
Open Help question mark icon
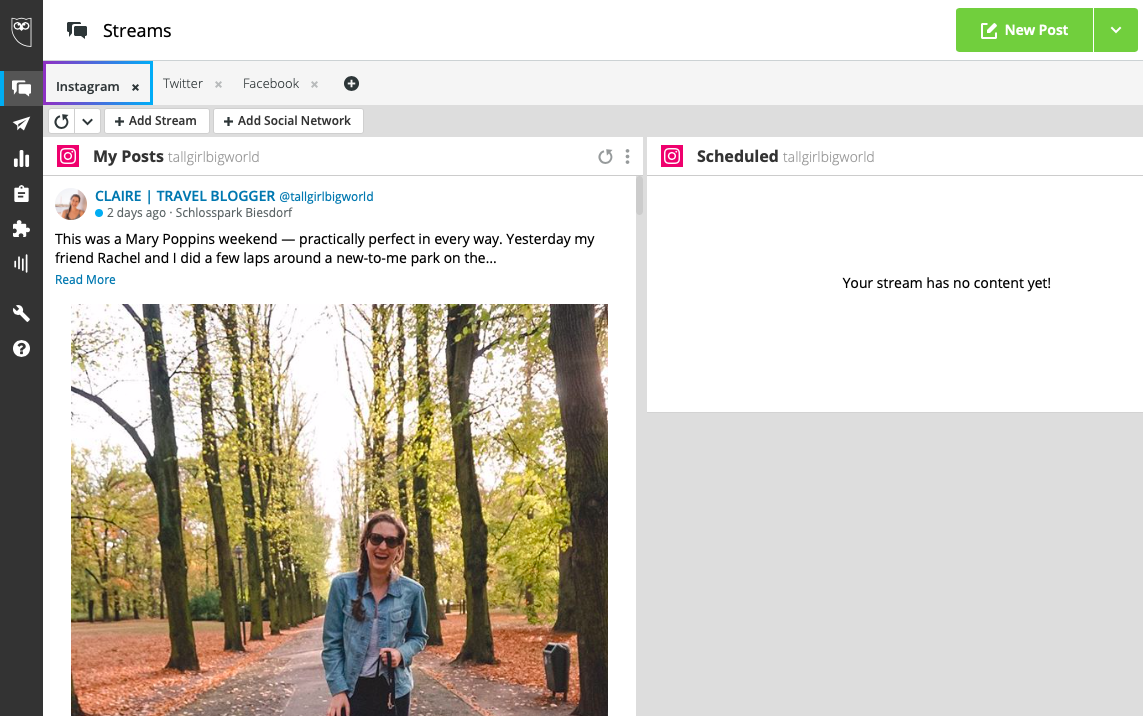[21, 349]
